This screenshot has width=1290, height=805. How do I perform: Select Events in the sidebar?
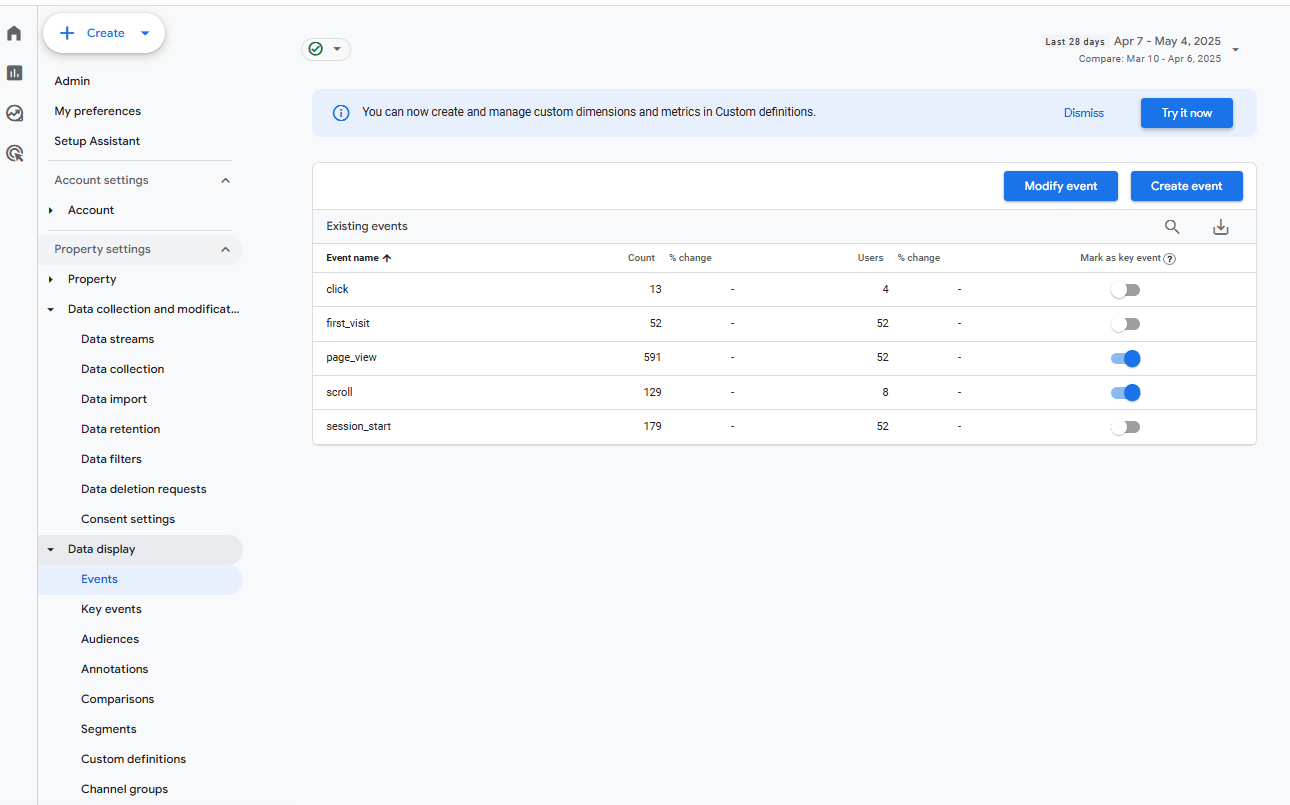point(99,579)
